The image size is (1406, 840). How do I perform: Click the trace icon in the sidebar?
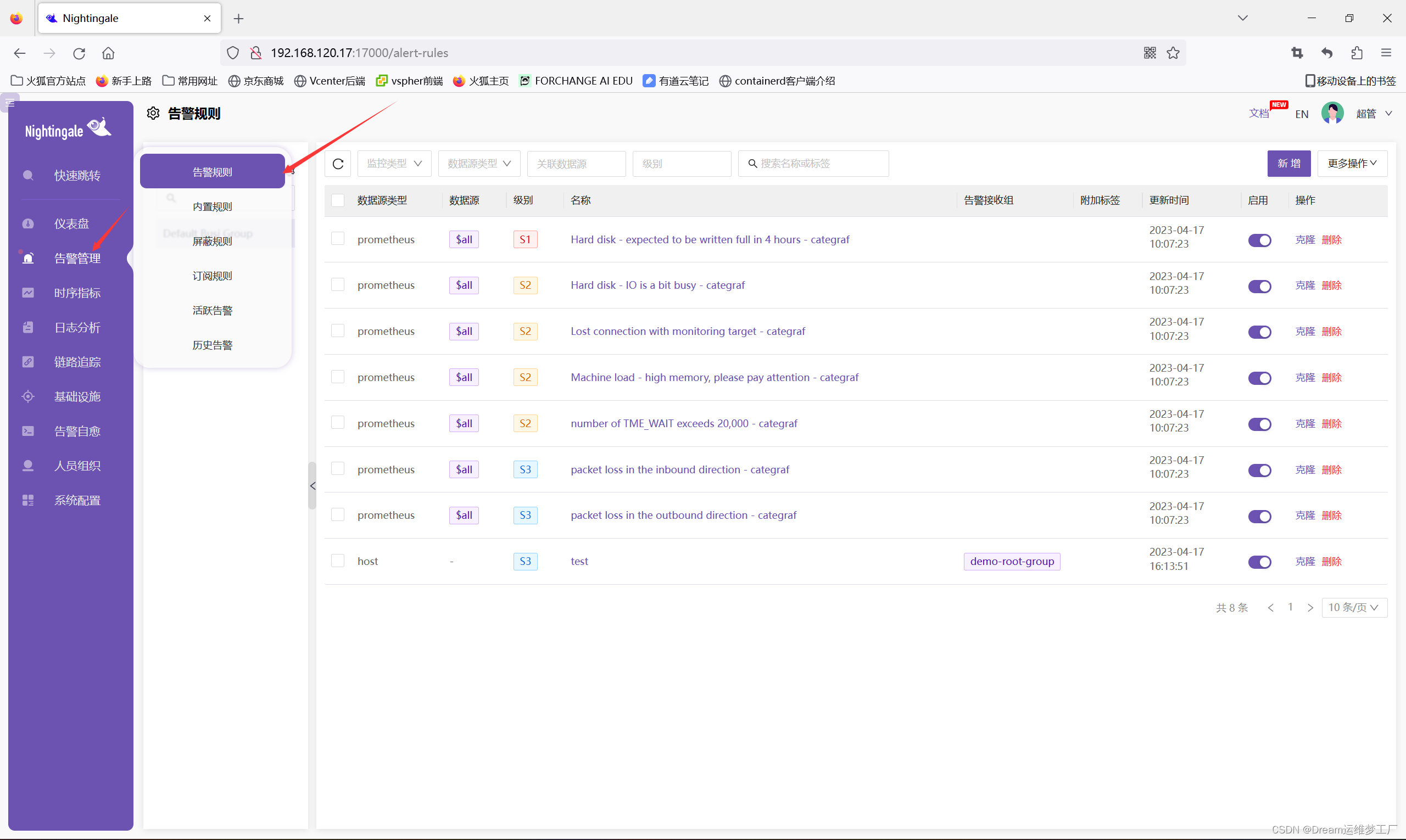point(28,362)
